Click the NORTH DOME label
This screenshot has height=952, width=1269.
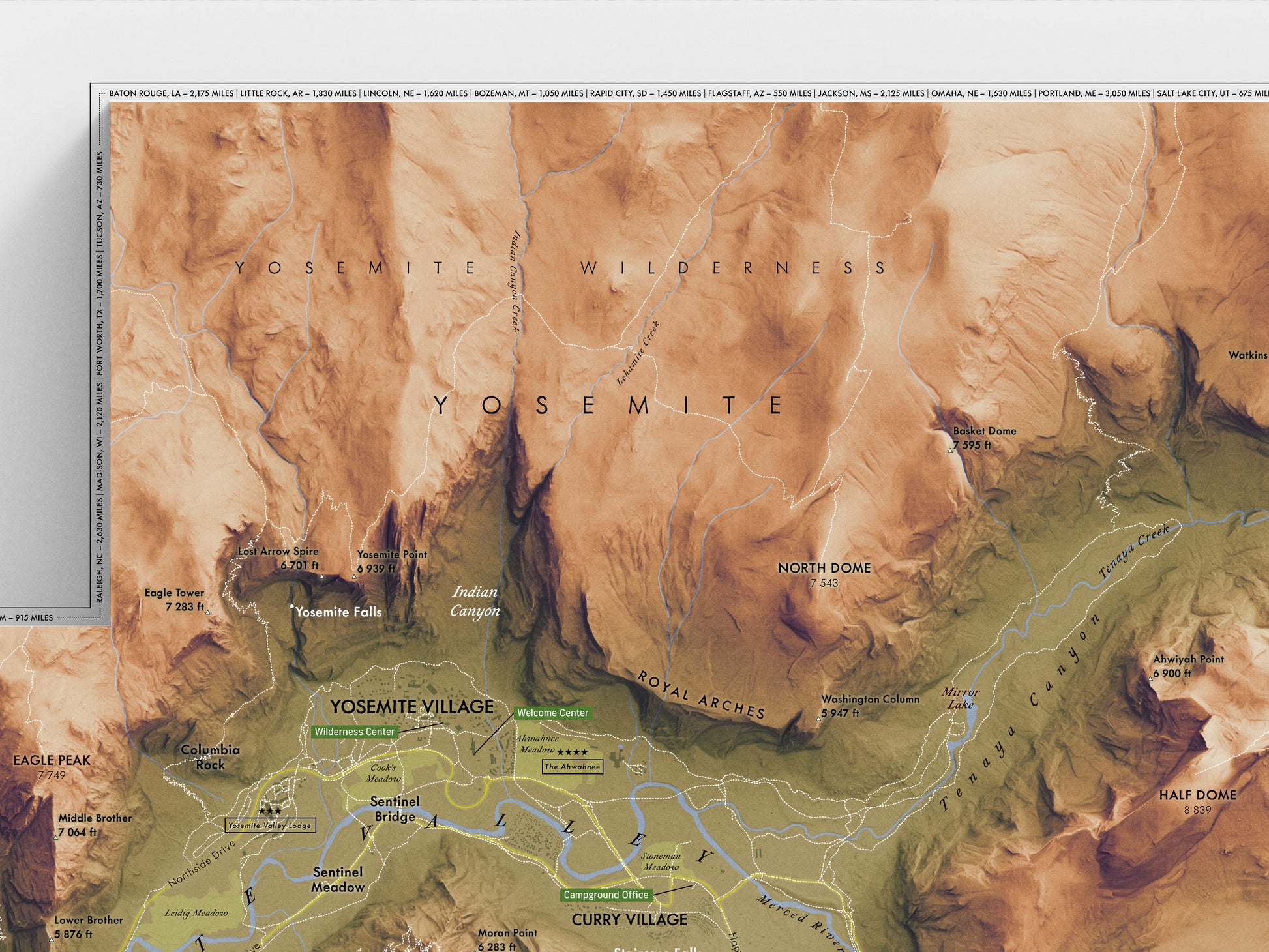point(824,568)
